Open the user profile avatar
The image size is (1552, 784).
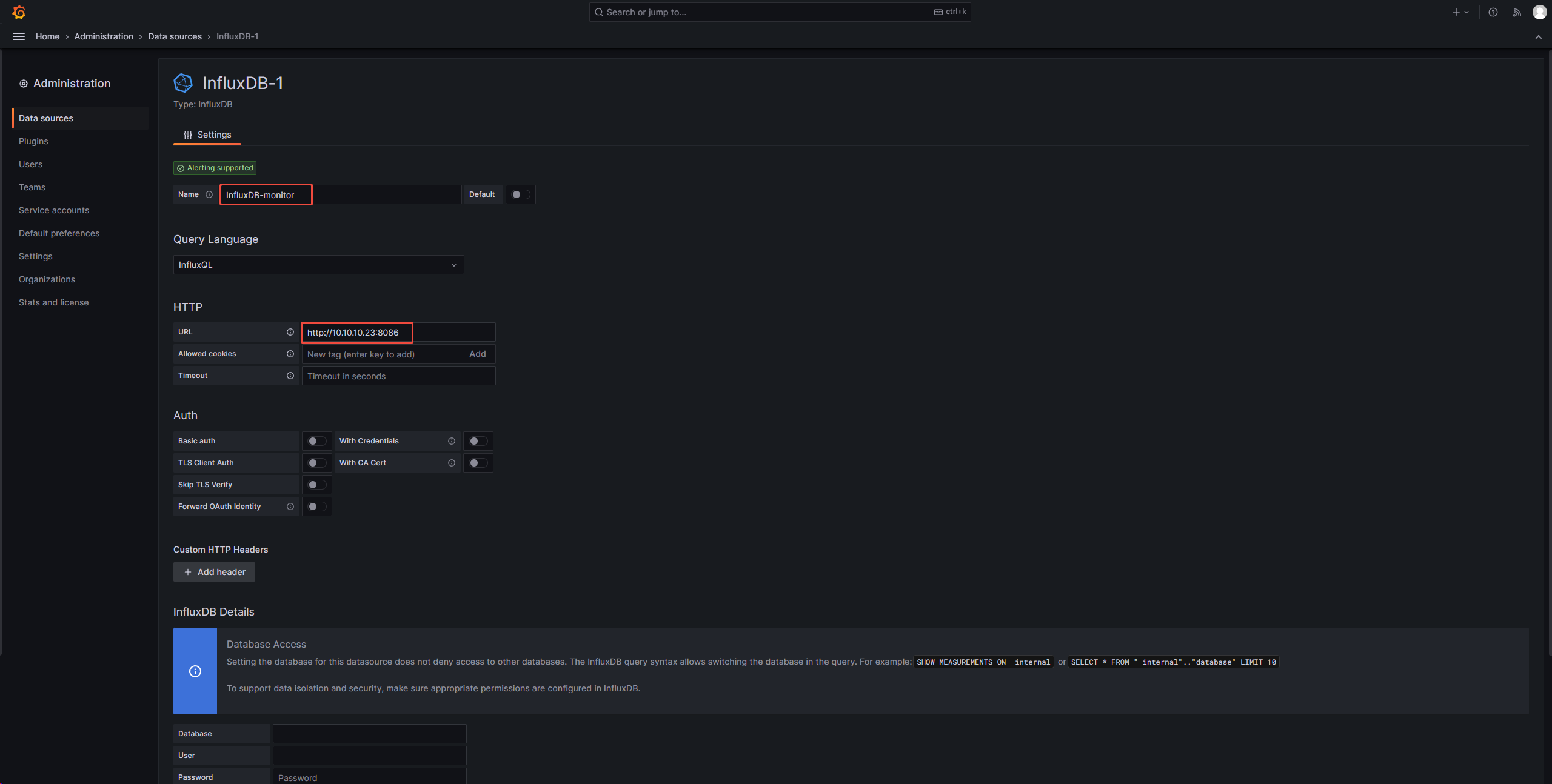click(1539, 12)
